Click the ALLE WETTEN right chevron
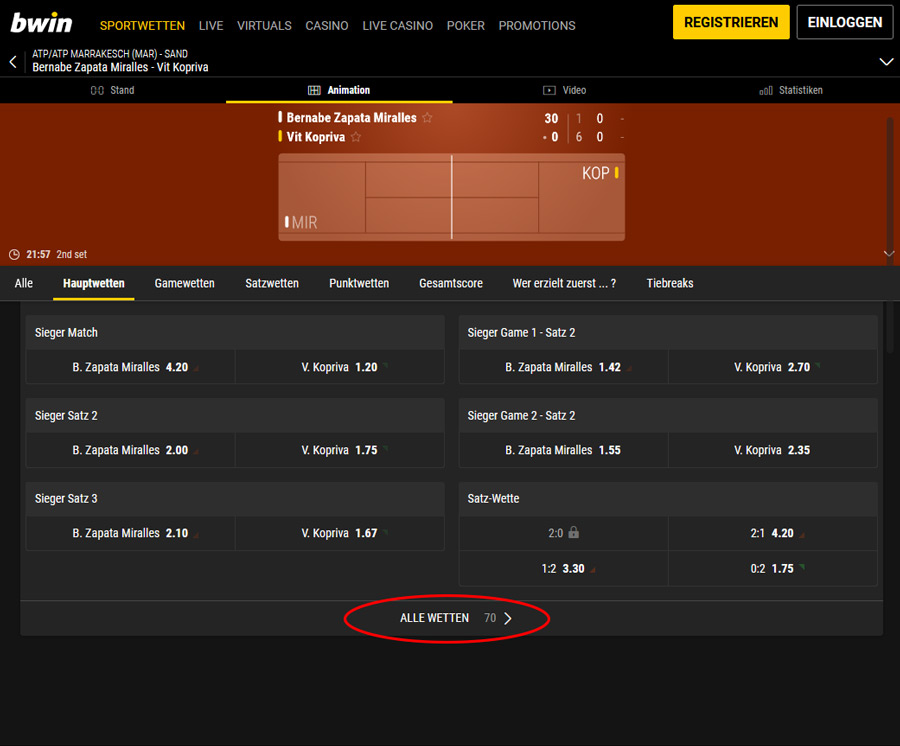Viewport: 900px width, 746px height. (507, 618)
